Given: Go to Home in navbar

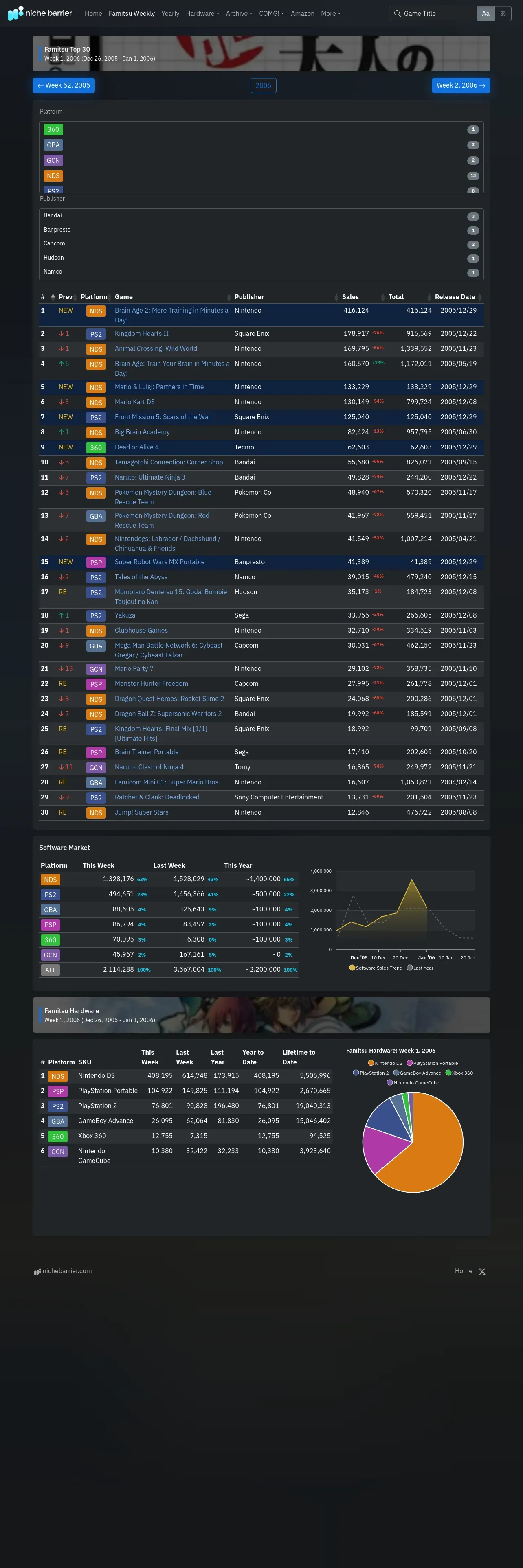Looking at the screenshot, I should [93, 13].
